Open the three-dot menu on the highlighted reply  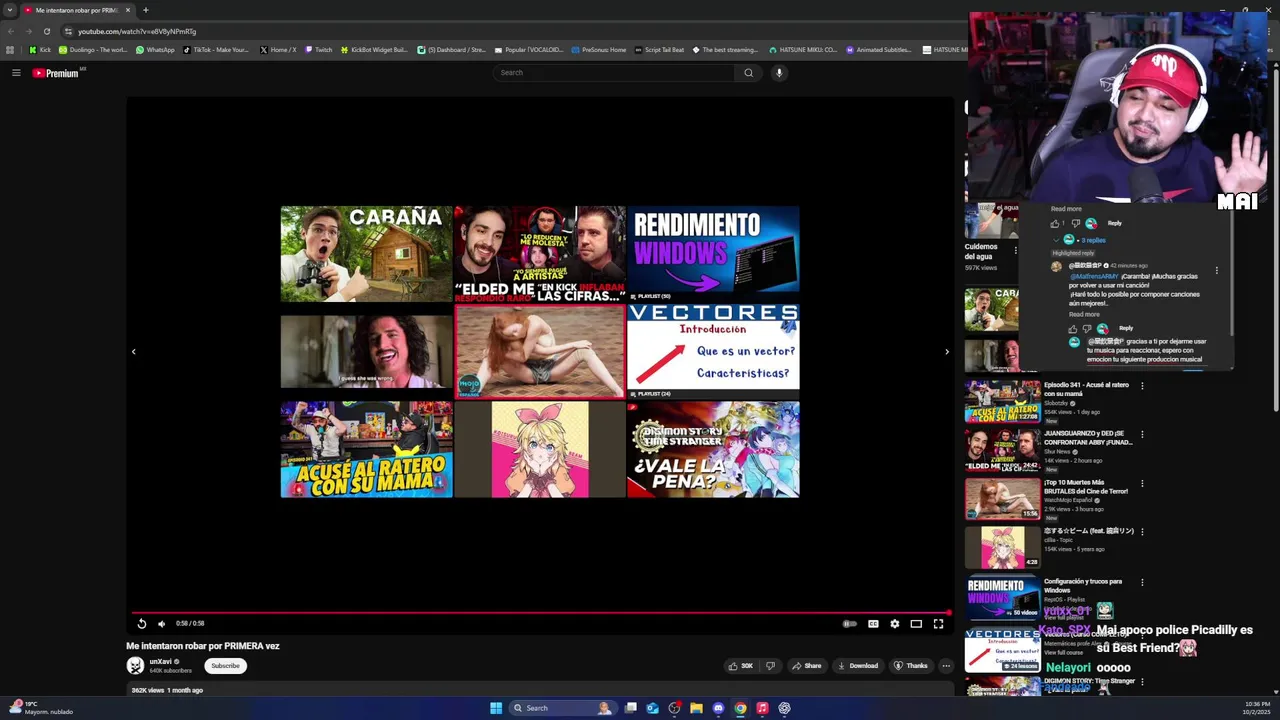[1217, 270]
